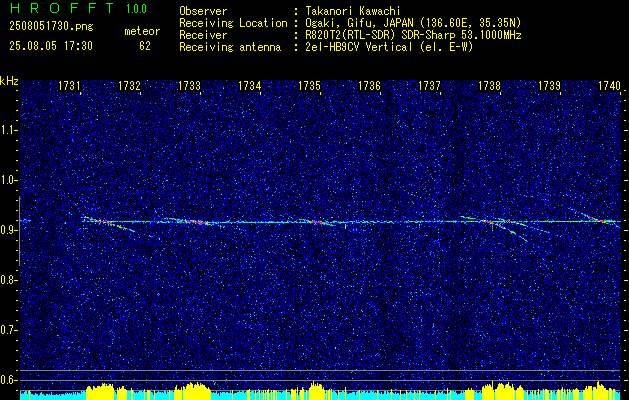
Task: Click the meteor count 62
Action: click(145, 46)
